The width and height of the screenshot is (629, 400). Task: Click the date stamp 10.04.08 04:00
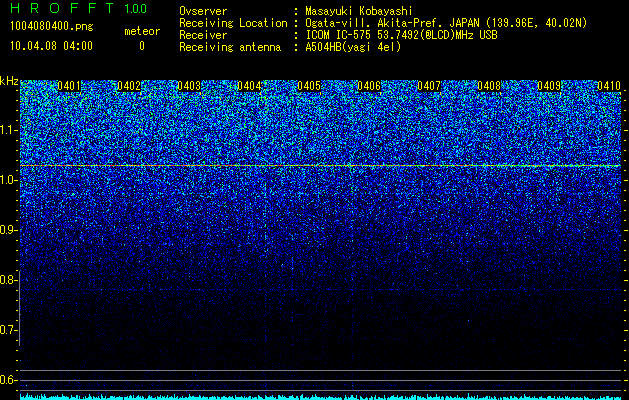pyautogui.click(x=51, y=46)
